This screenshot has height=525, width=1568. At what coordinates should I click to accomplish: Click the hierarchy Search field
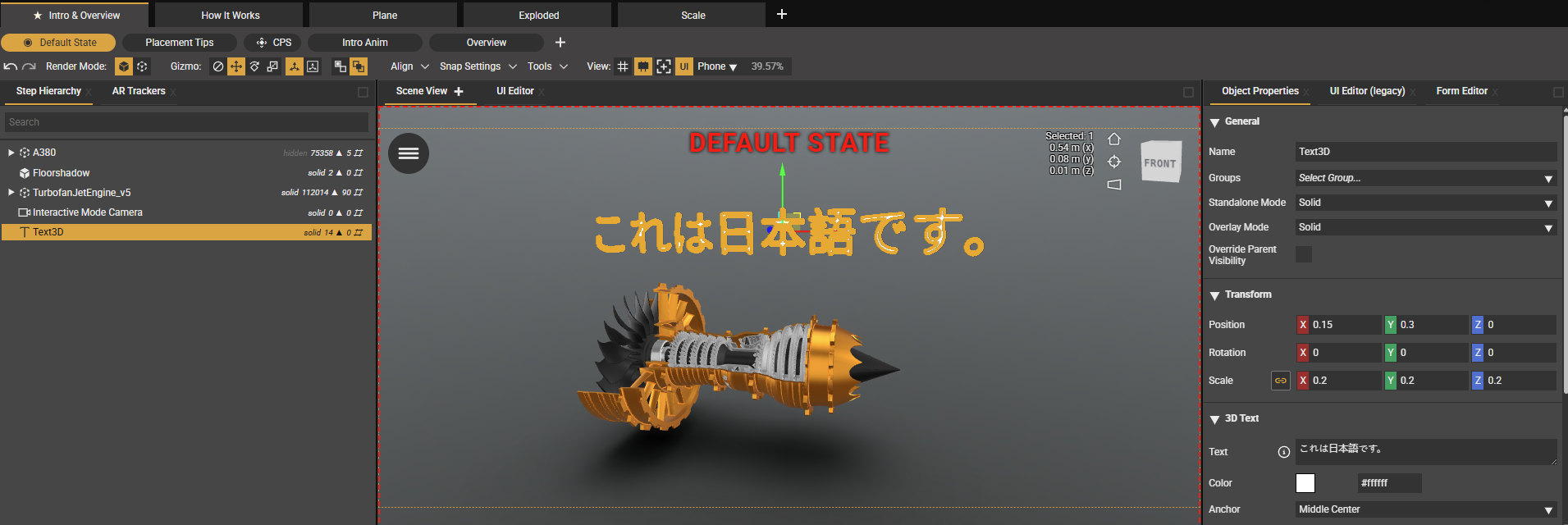click(186, 122)
